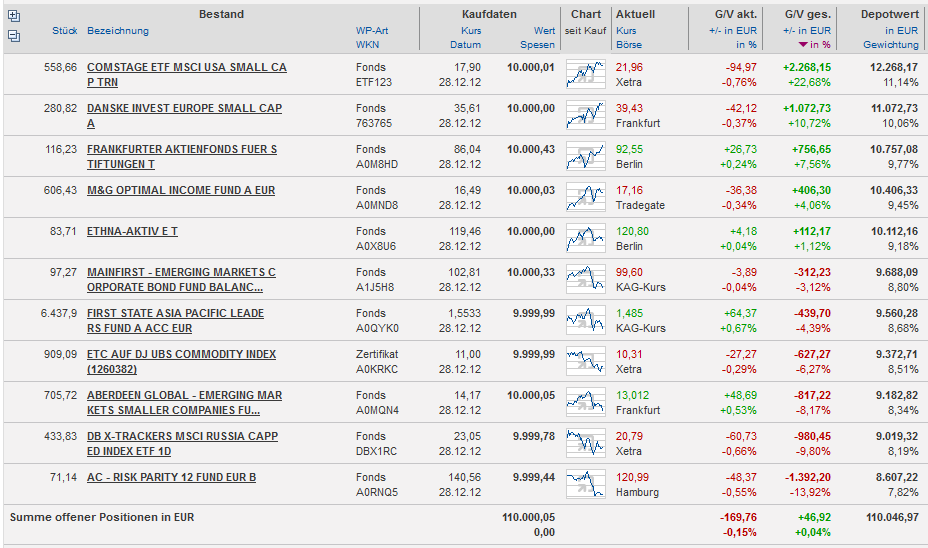
Task: Open the Ethna-Aktiv E T chart thumbnail
Action: click(585, 238)
